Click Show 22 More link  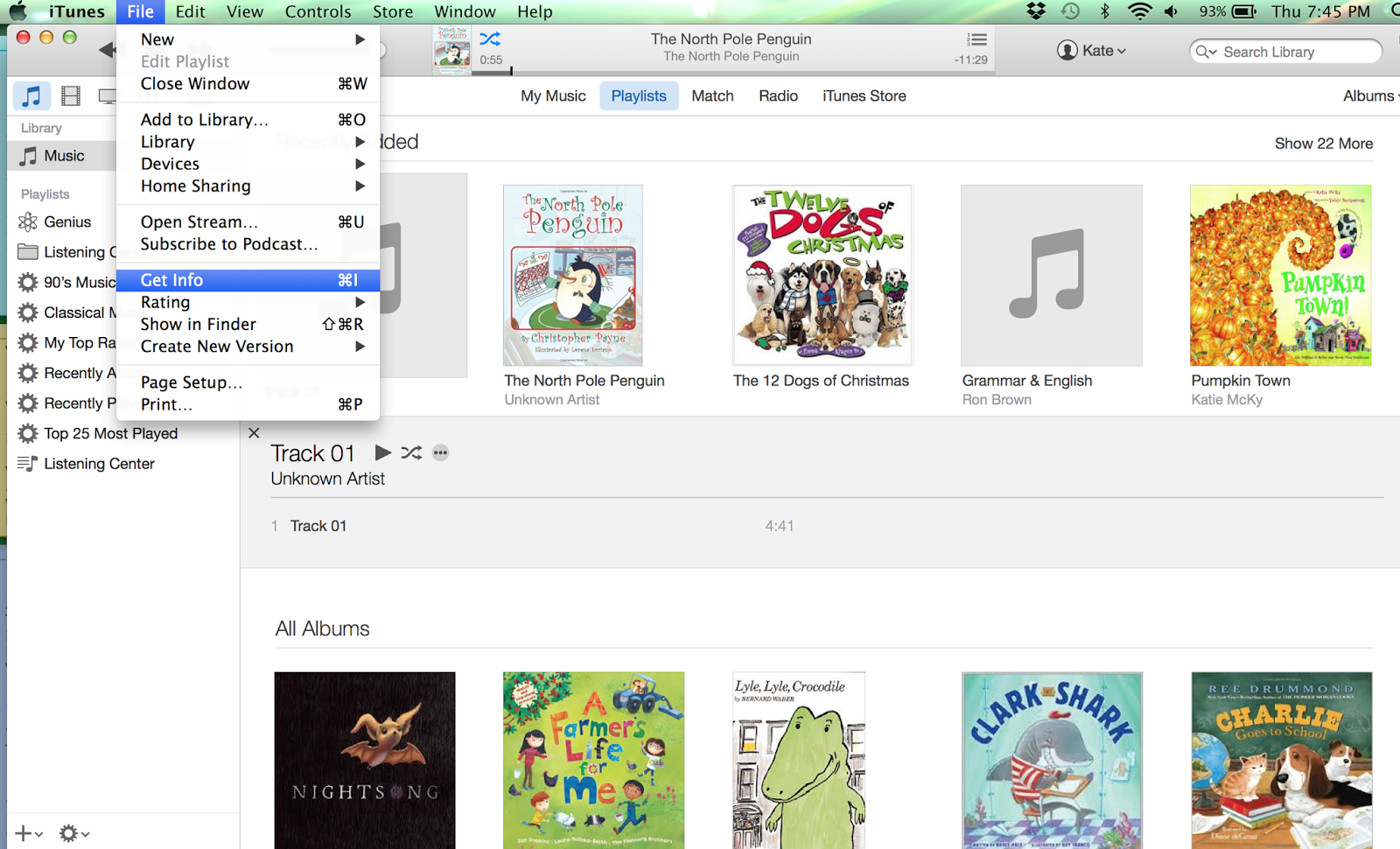(x=1324, y=144)
